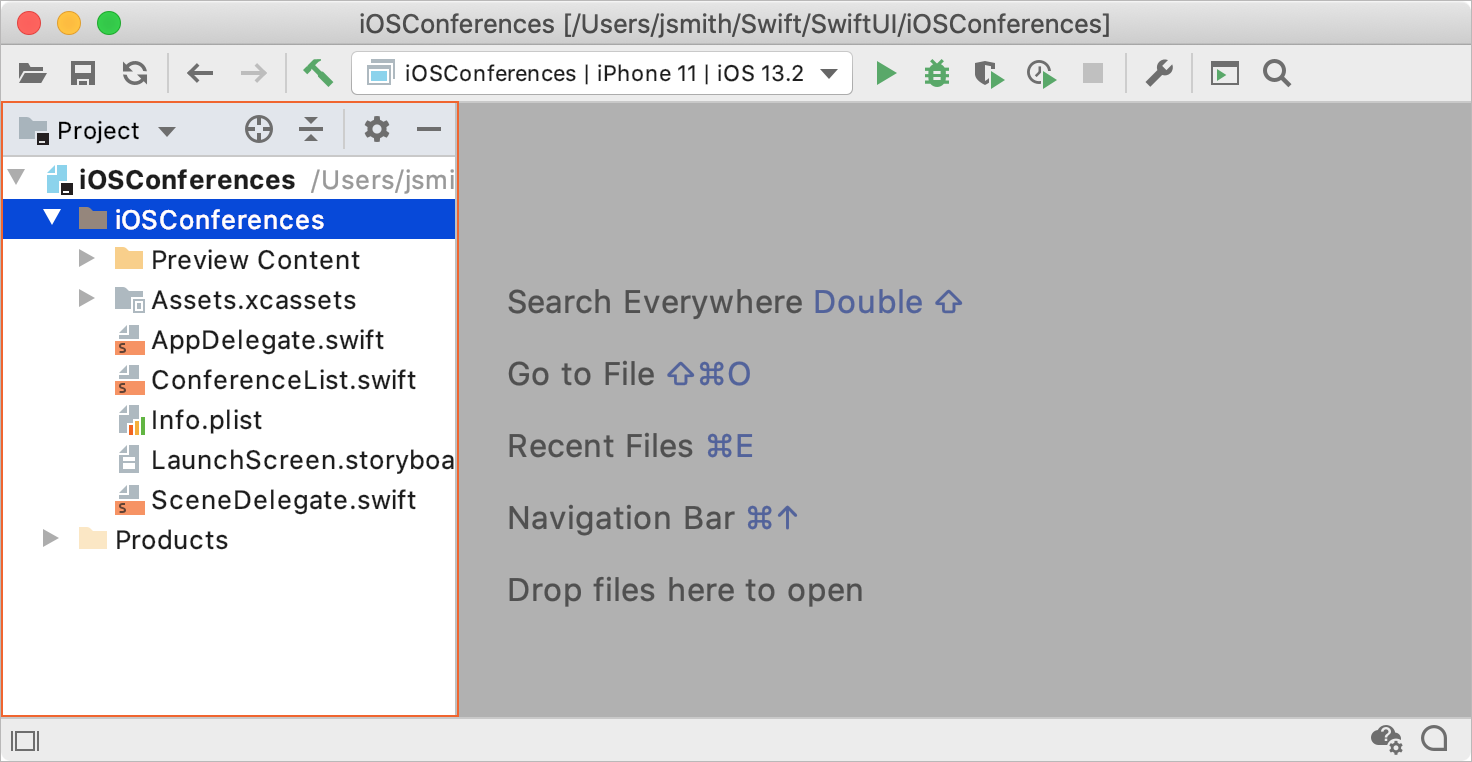Click the Run Anything window icon
This screenshot has width=1472, height=762.
[x=1225, y=74]
